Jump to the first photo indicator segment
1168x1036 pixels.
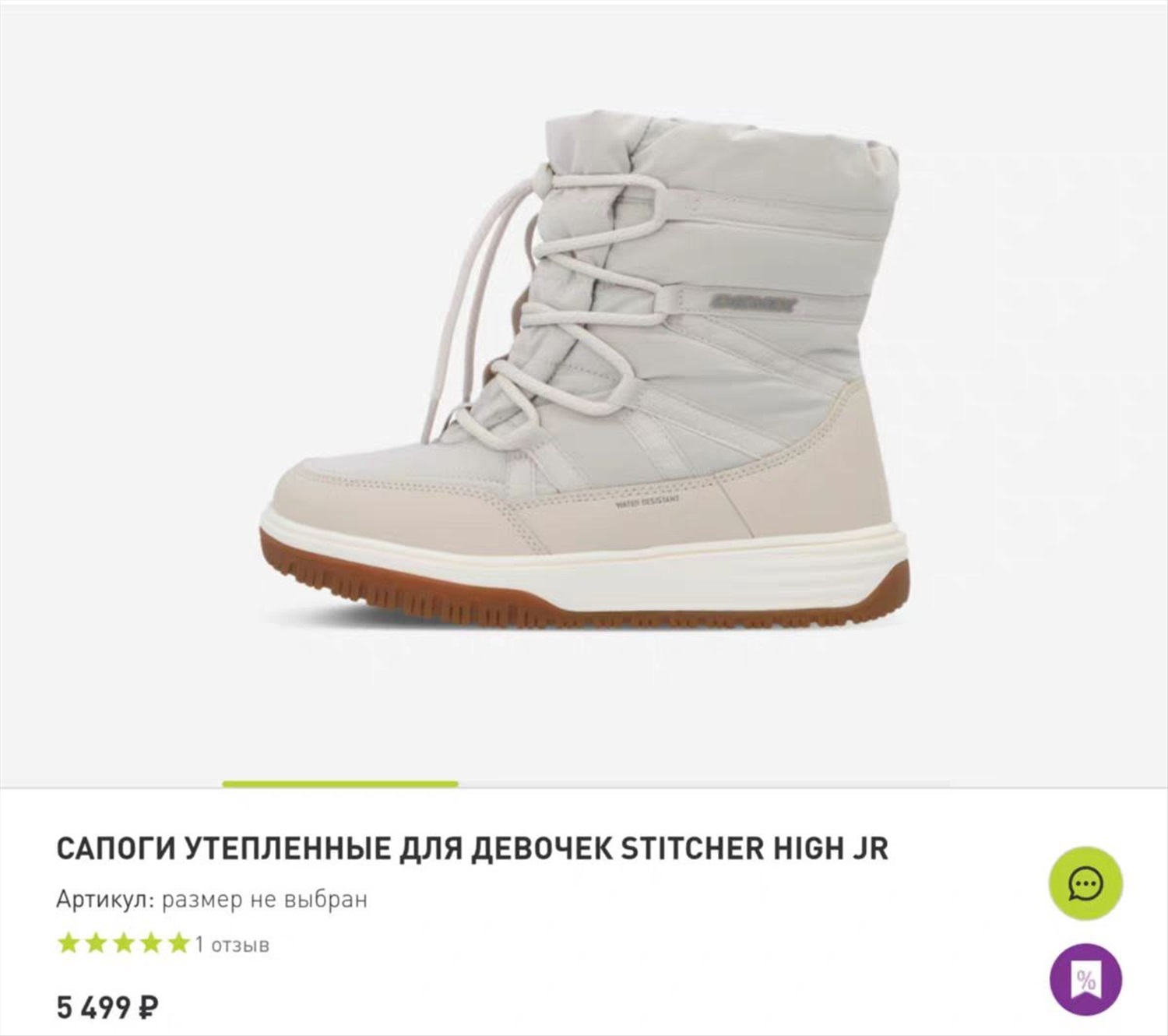tap(111, 784)
